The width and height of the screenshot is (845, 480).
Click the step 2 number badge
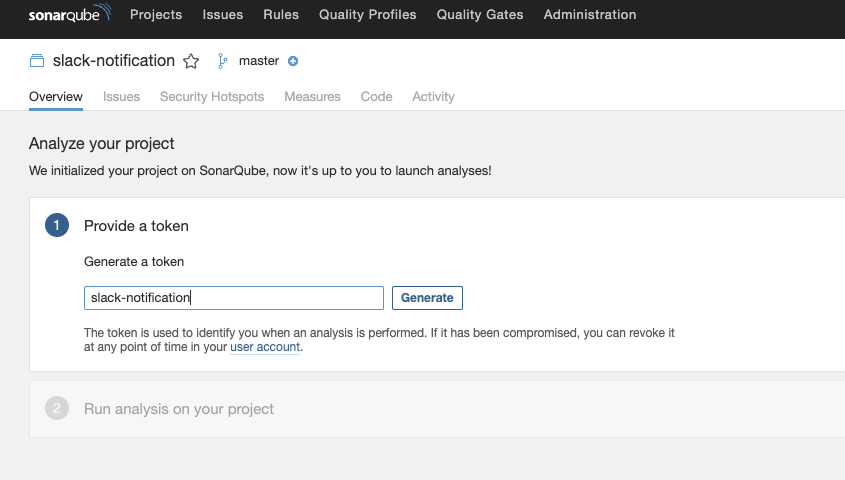click(x=57, y=408)
